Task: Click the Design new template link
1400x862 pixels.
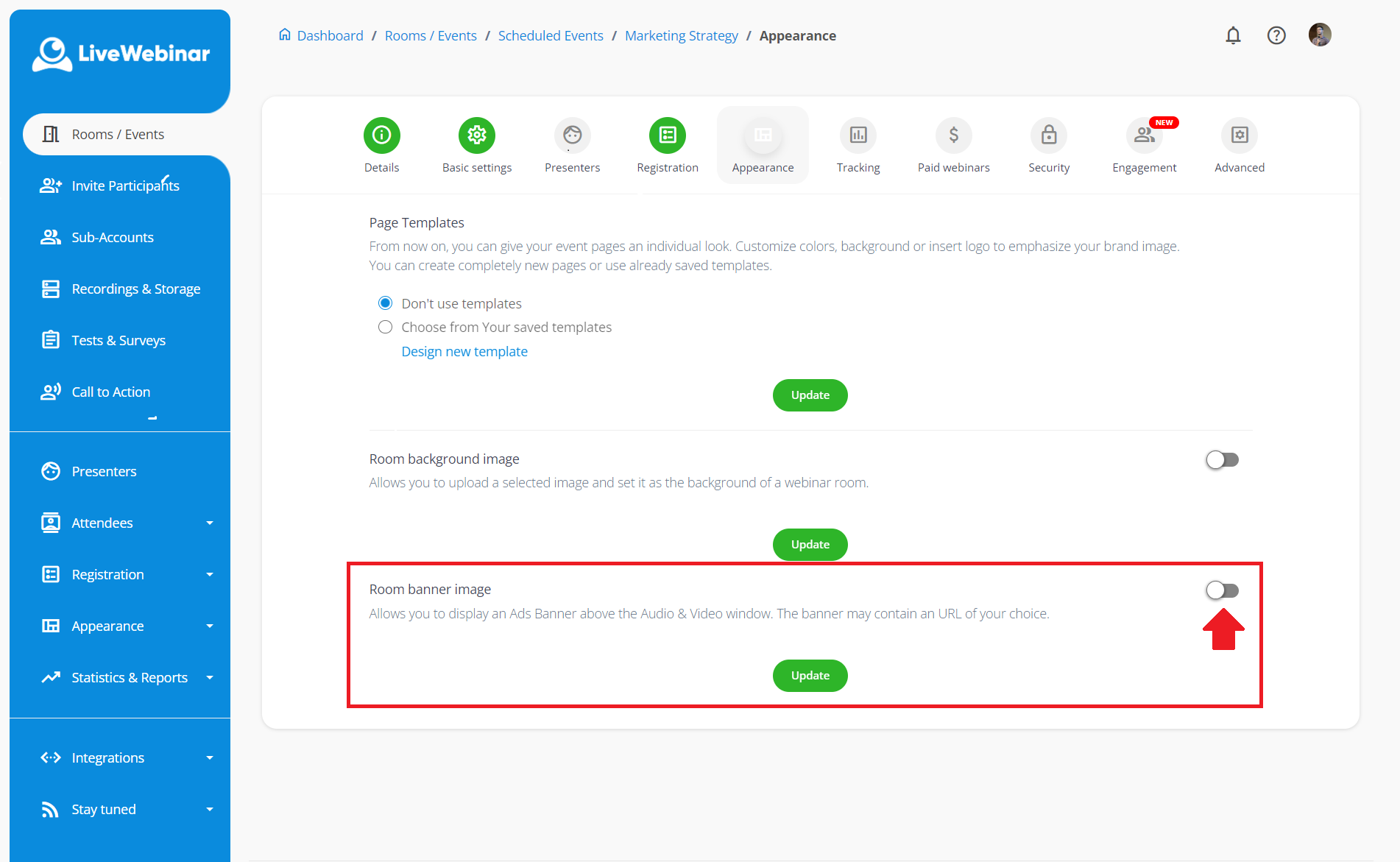Action: [x=464, y=351]
